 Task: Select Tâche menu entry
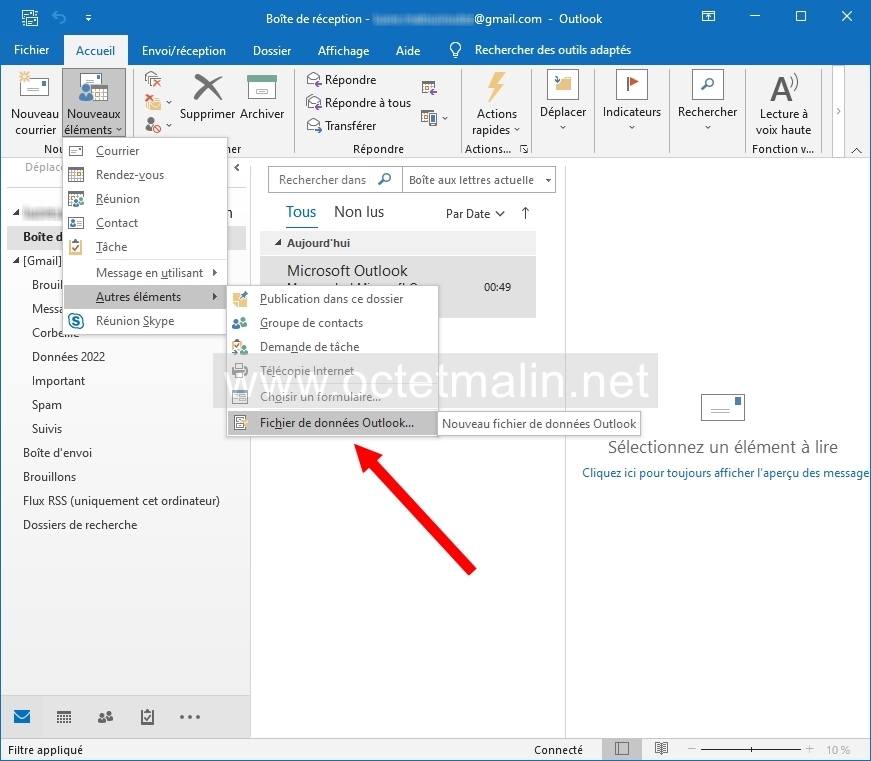(x=145, y=247)
